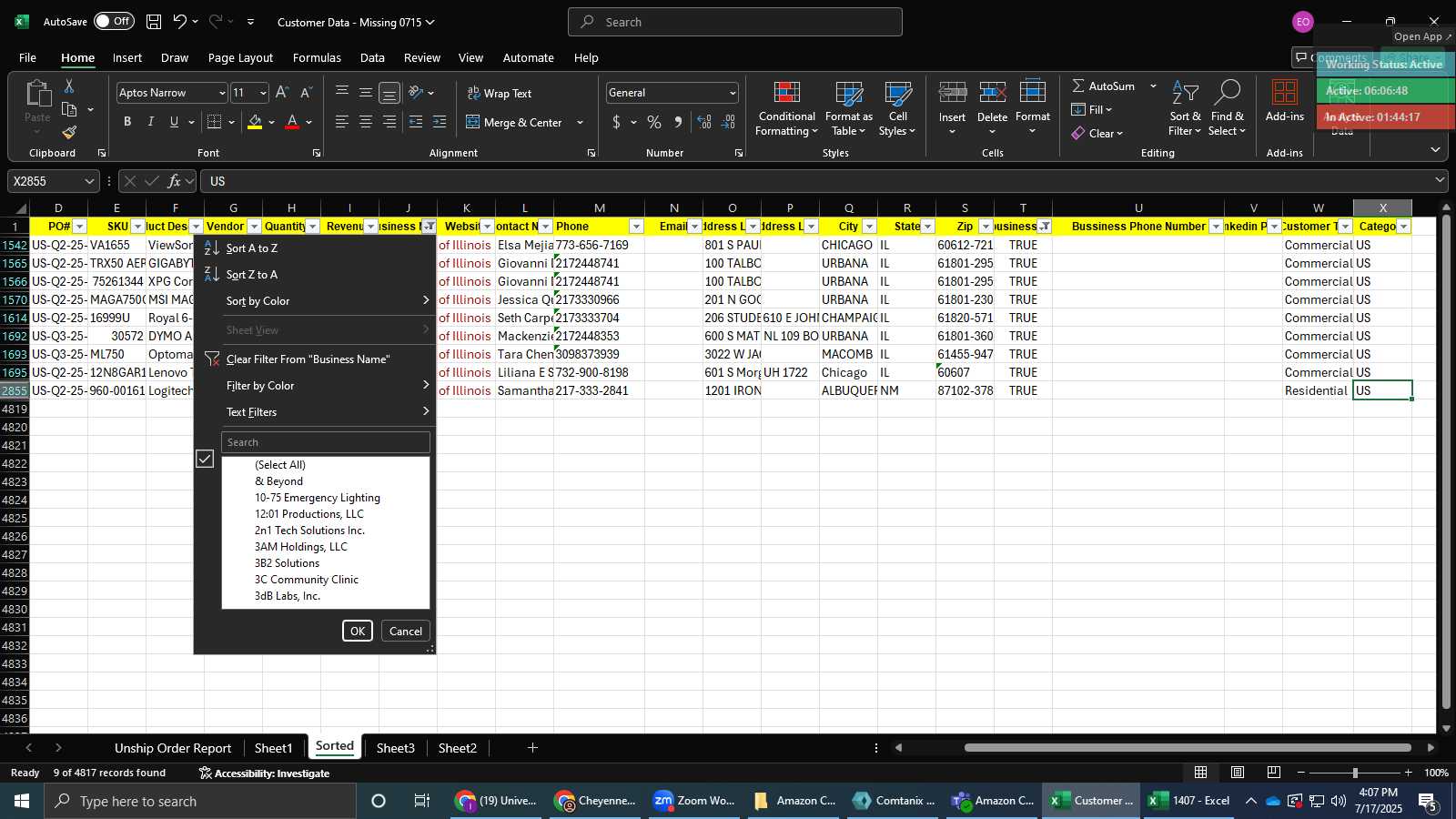
Task: Open filter dropdown on Phone column
Action: 636,227
